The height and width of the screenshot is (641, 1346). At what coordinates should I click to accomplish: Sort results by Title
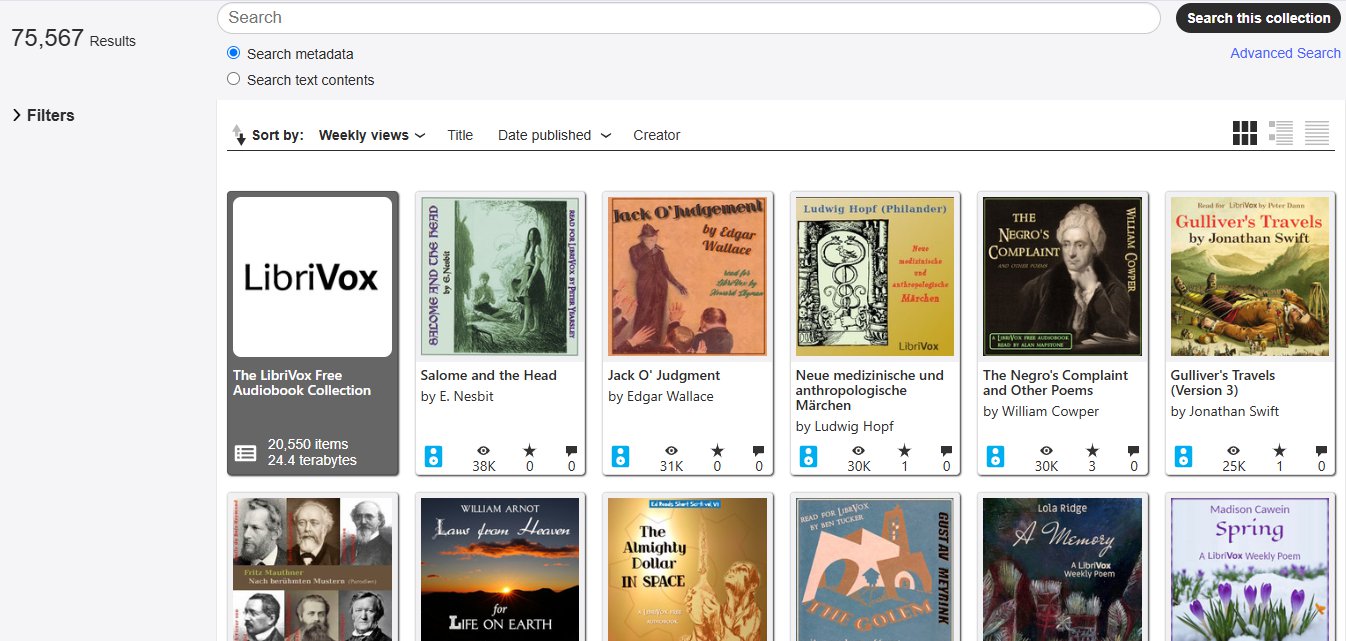pos(460,134)
